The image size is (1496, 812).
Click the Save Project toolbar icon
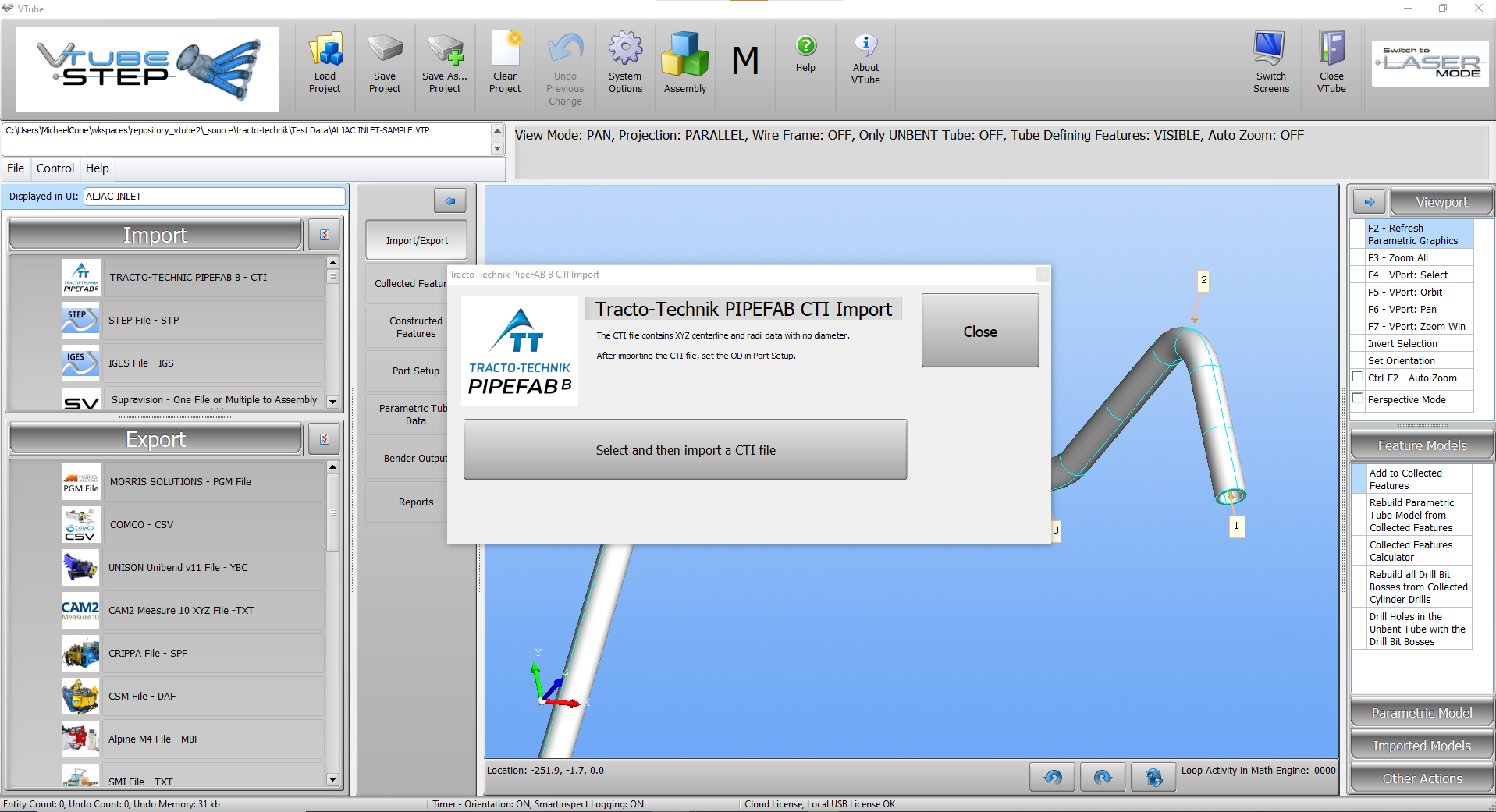click(x=385, y=67)
